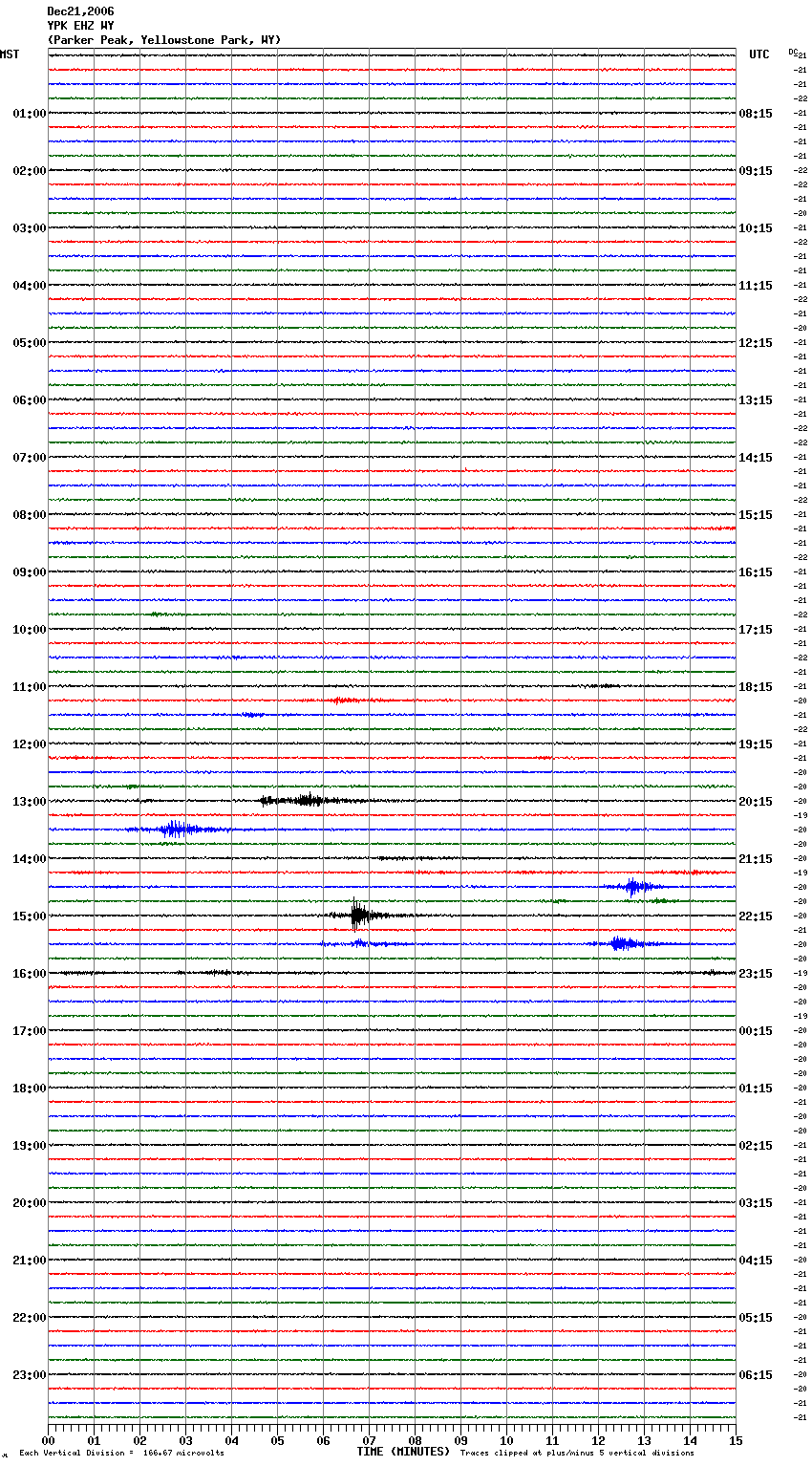Viewport: 812px width, 1466px height.
Task: Select the 03:00 MST row label
Action: (30, 228)
